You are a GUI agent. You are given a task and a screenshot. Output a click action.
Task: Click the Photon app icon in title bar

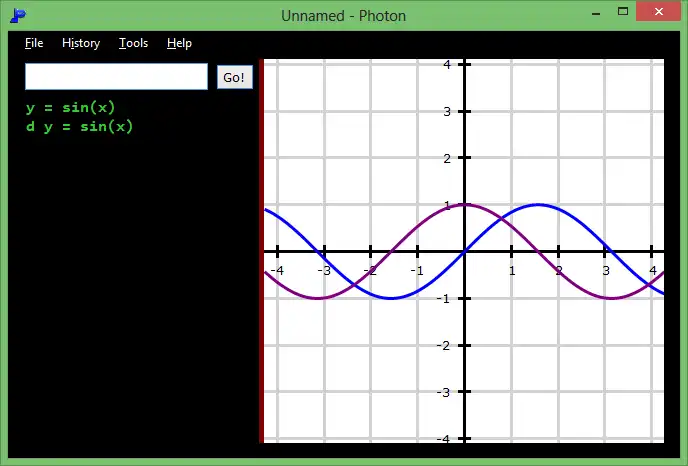click(18, 16)
